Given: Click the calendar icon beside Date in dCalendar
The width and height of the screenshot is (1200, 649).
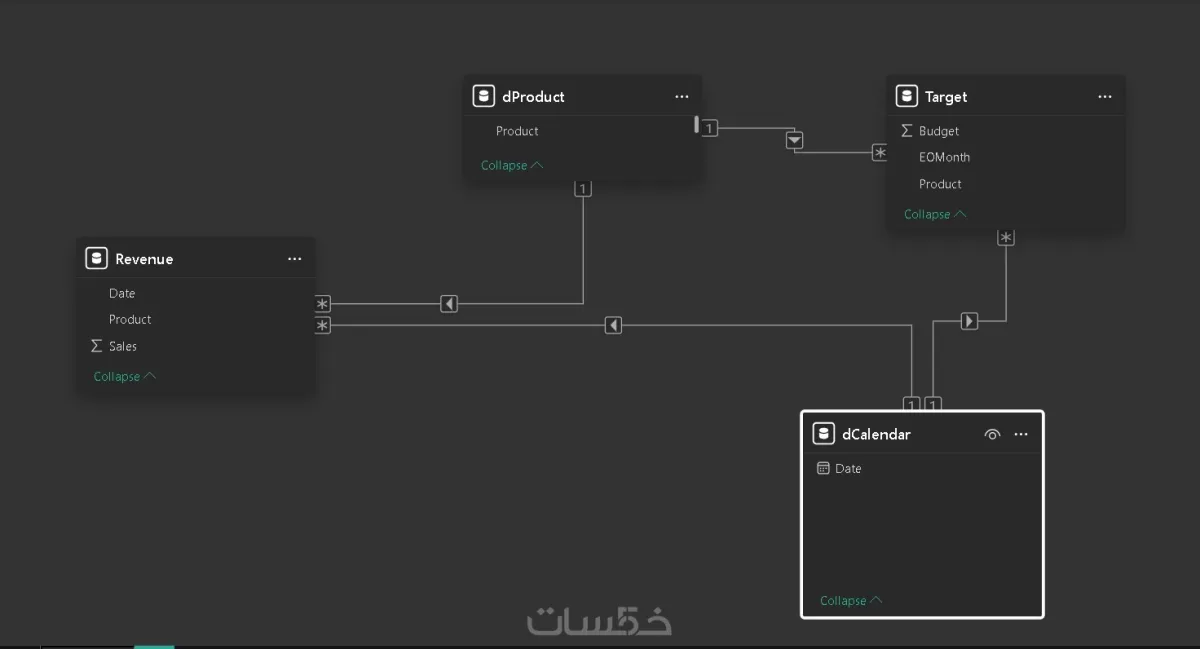Looking at the screenshot, I should click(821, 467).
